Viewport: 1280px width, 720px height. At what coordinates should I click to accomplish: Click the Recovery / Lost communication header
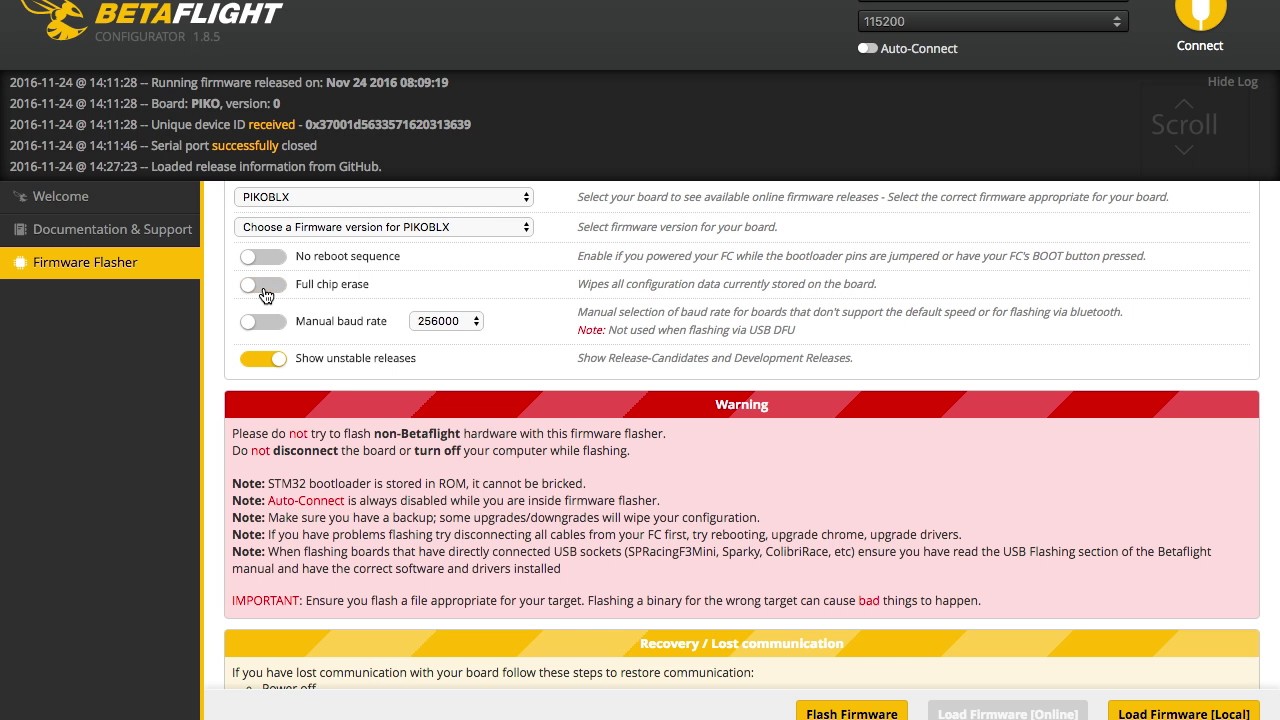[742, 644]
